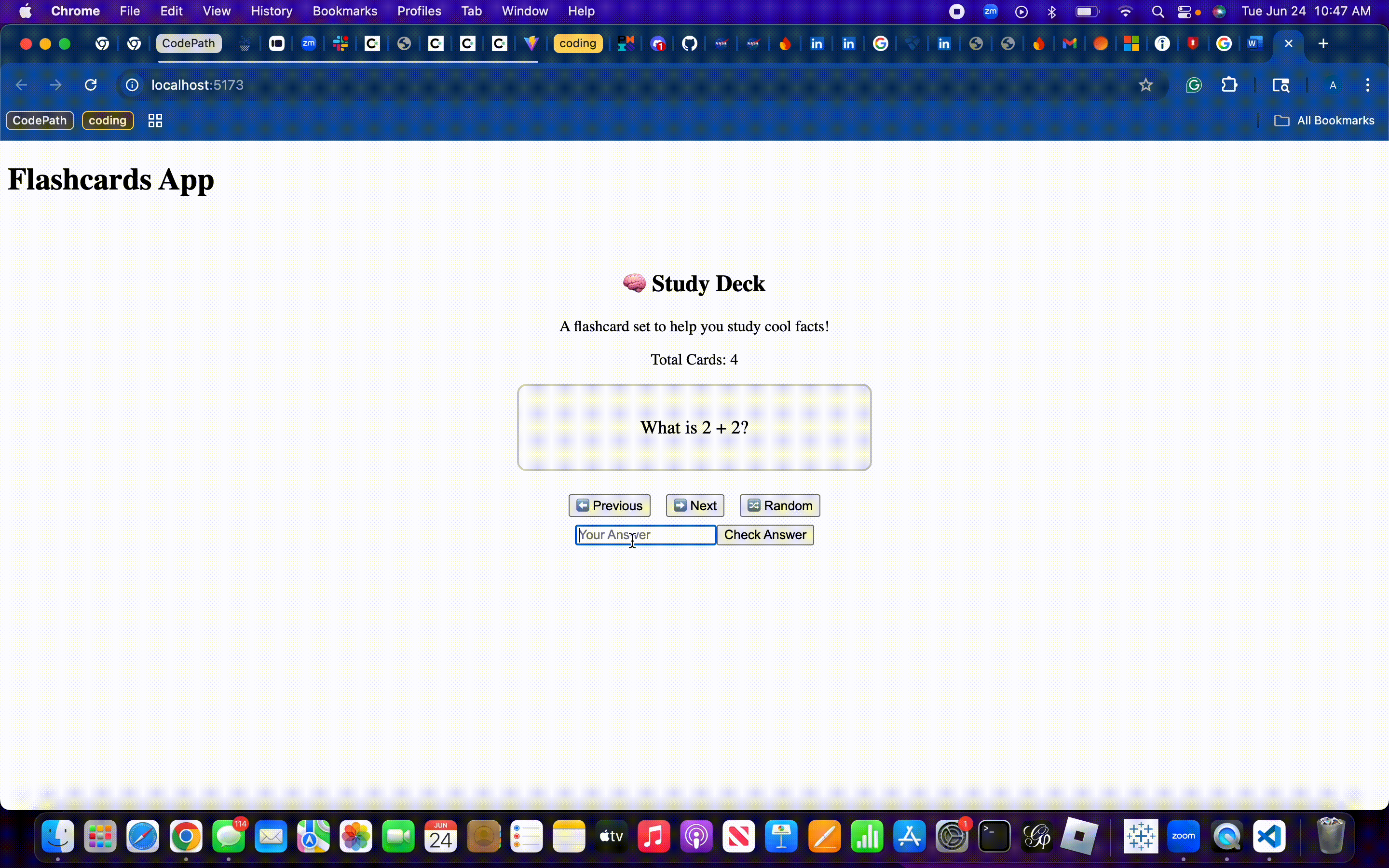Open the Chrome profile avatar A
Screen dimensions: 1389x868
(1333, 85)
